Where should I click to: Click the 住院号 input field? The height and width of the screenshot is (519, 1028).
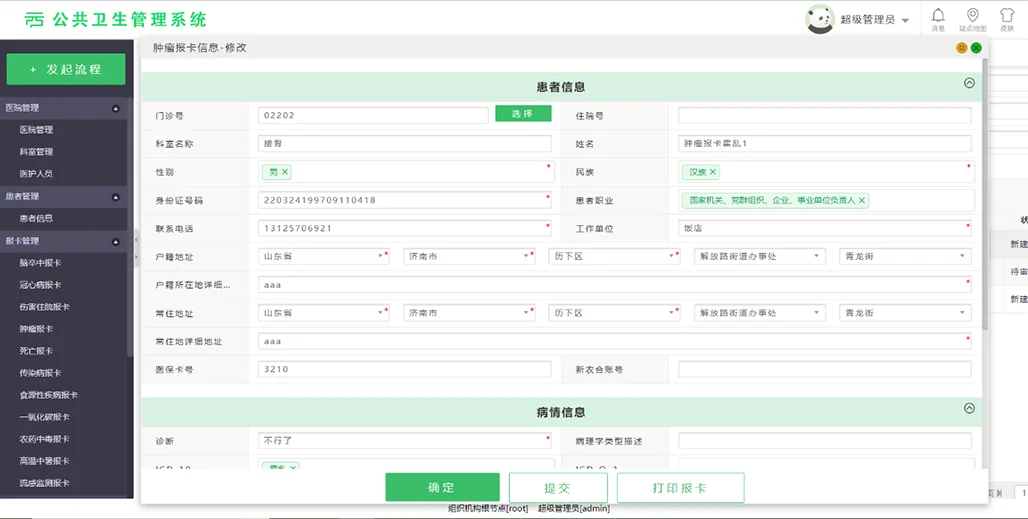pyautogui.click(x=825, y=115)
